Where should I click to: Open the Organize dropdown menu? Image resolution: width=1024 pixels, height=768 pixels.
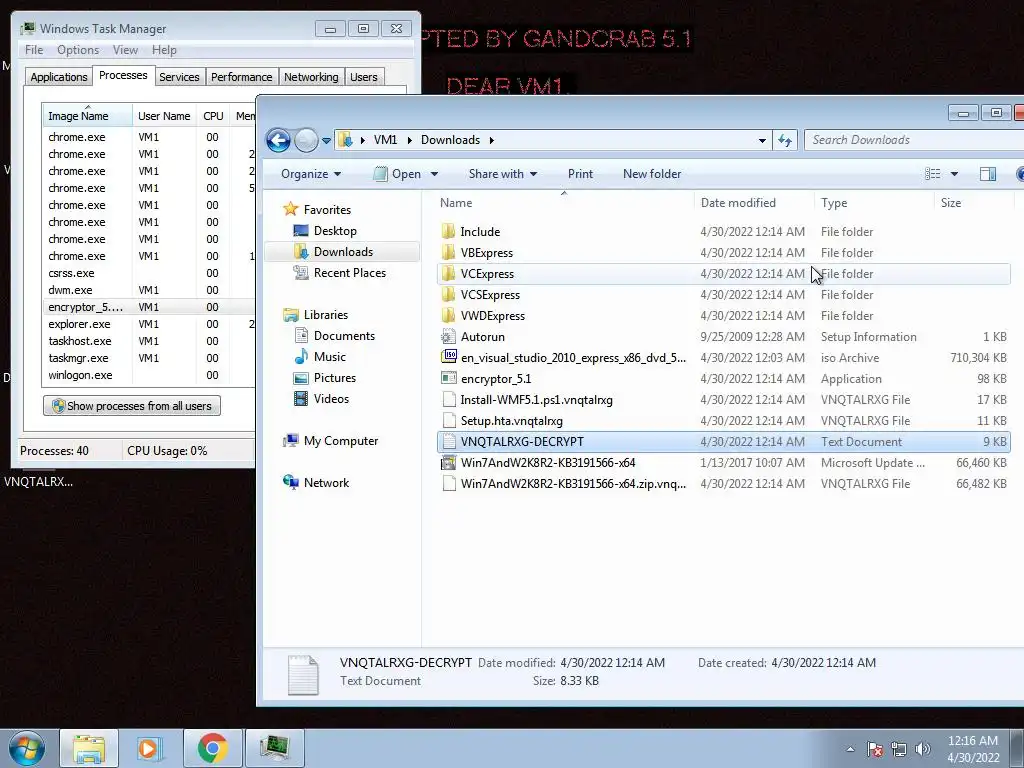coord(311,174)
